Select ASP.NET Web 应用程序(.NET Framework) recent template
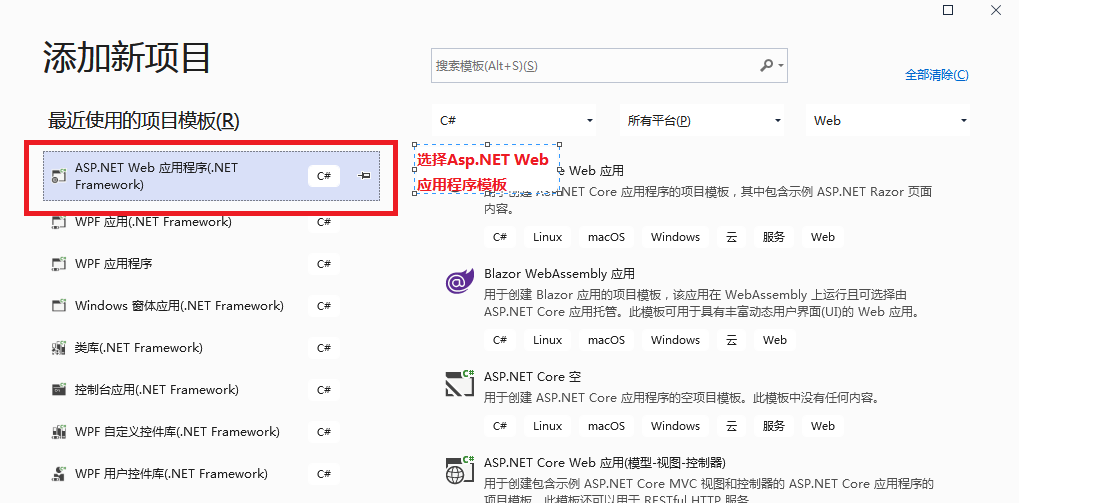Viewport: 1106px width, 503px height. coord(211,176)
